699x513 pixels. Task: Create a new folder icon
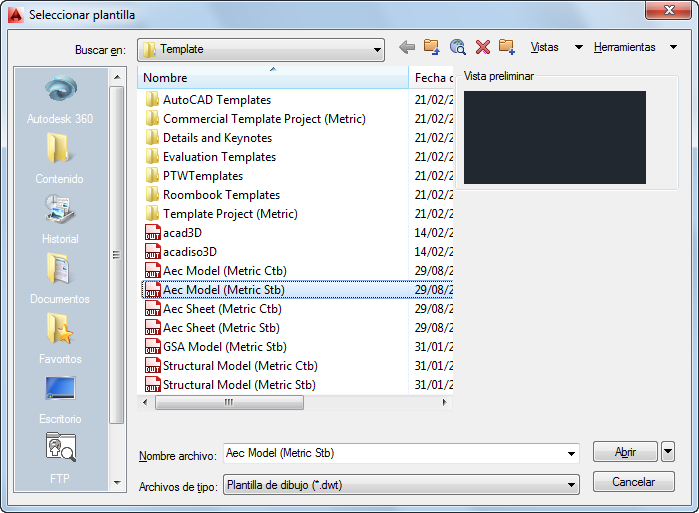(507, 47)
